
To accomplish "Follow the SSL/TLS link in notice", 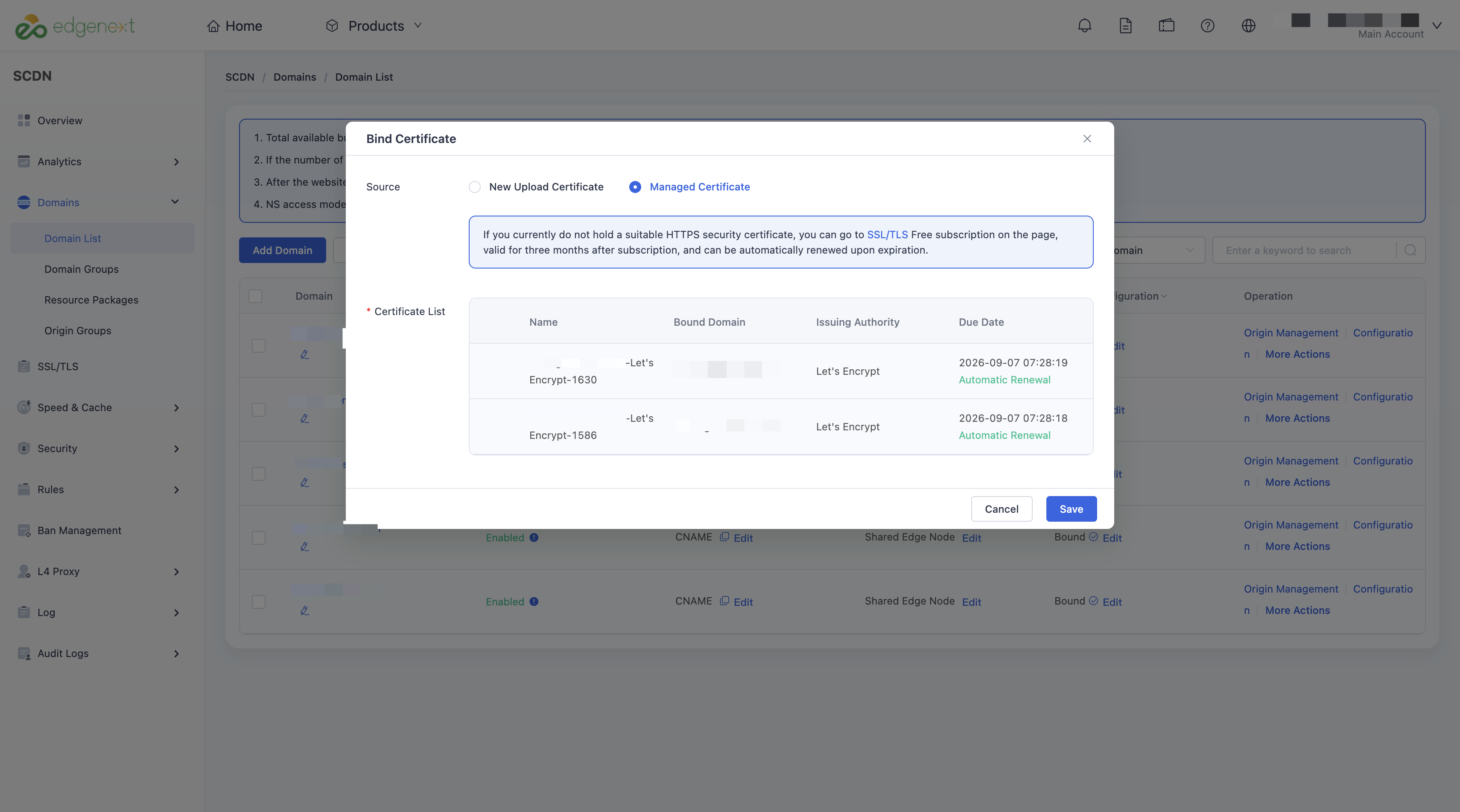I will pyautogui.click(x=888, y=234).
